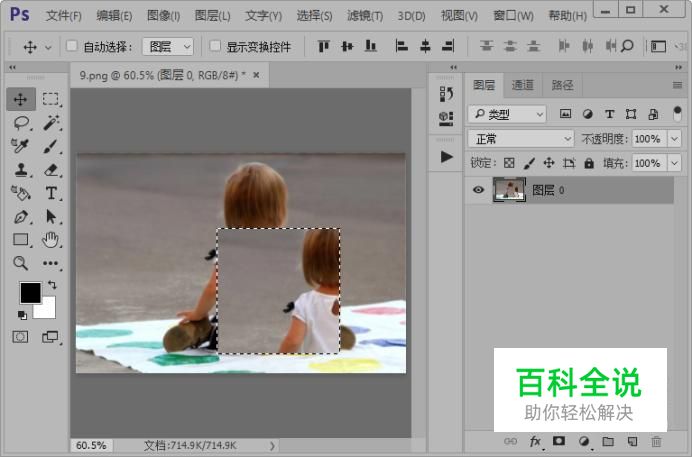Select the Pen tool
692x457 pixels.
coord(21,217)
